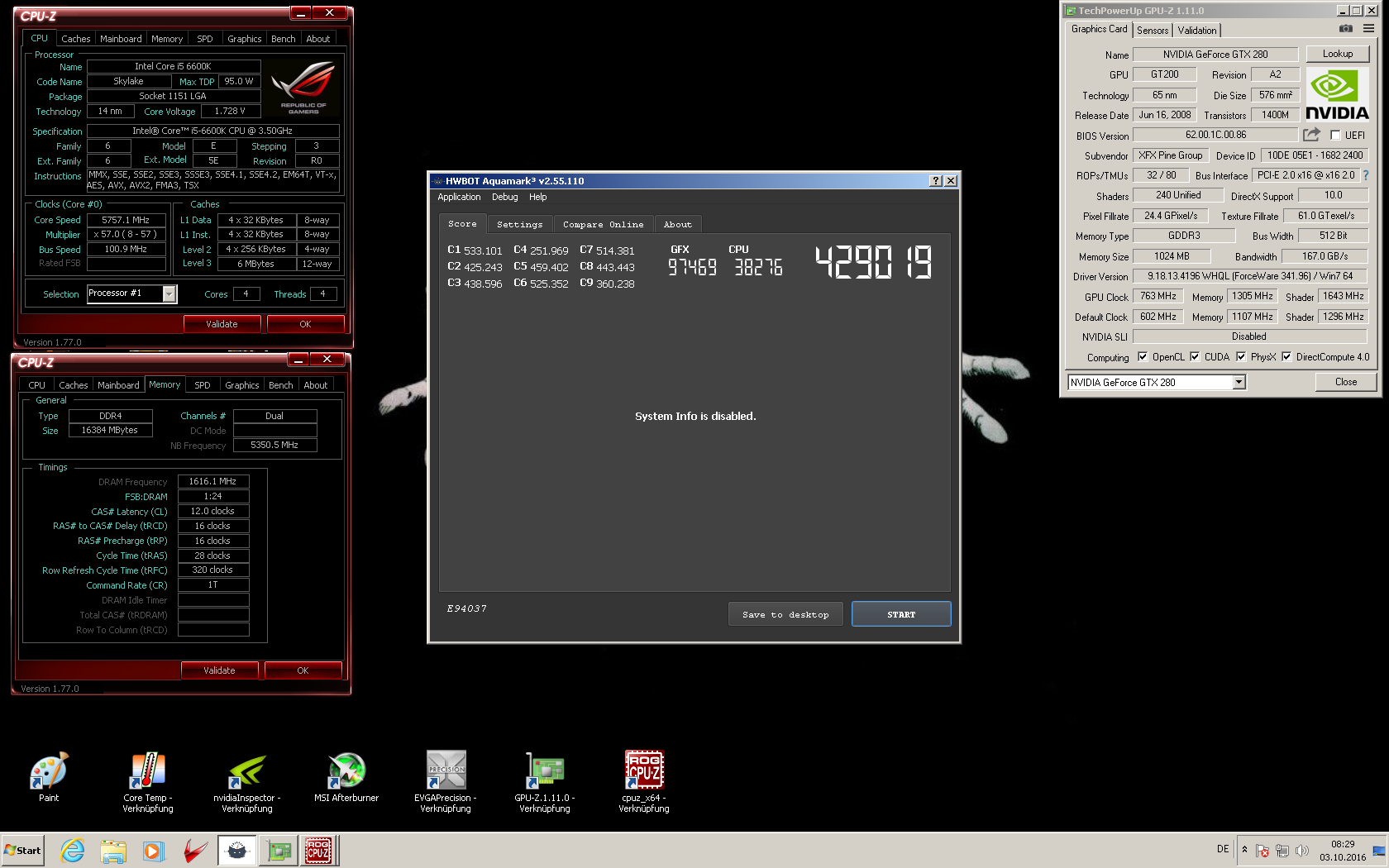The height and width of the screenshot is (868, 1389).
Task: Open the Application menu in Aquamark
Action: 459,197
